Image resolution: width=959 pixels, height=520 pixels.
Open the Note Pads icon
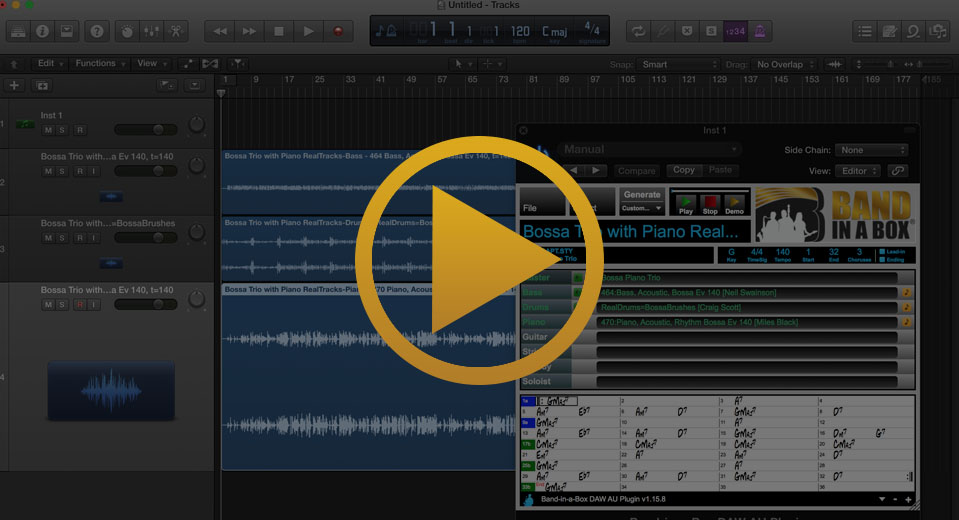(x=889, y=31)
